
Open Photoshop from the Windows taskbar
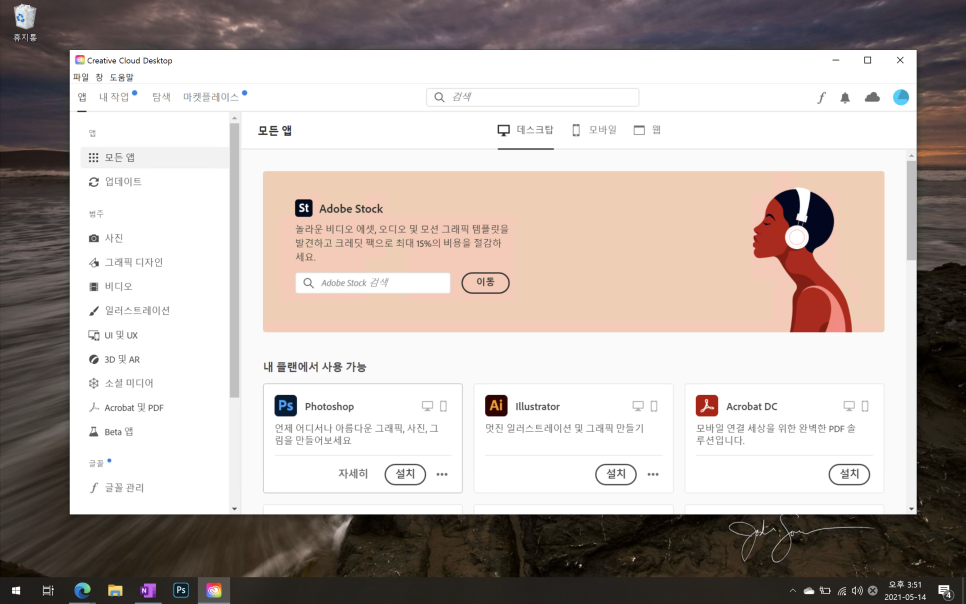(181, 590)
